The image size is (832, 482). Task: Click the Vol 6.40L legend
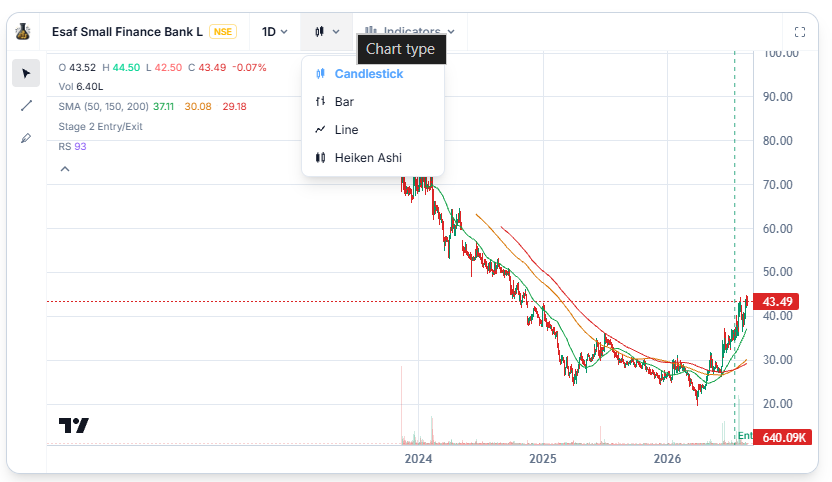[x=81, y=87]
